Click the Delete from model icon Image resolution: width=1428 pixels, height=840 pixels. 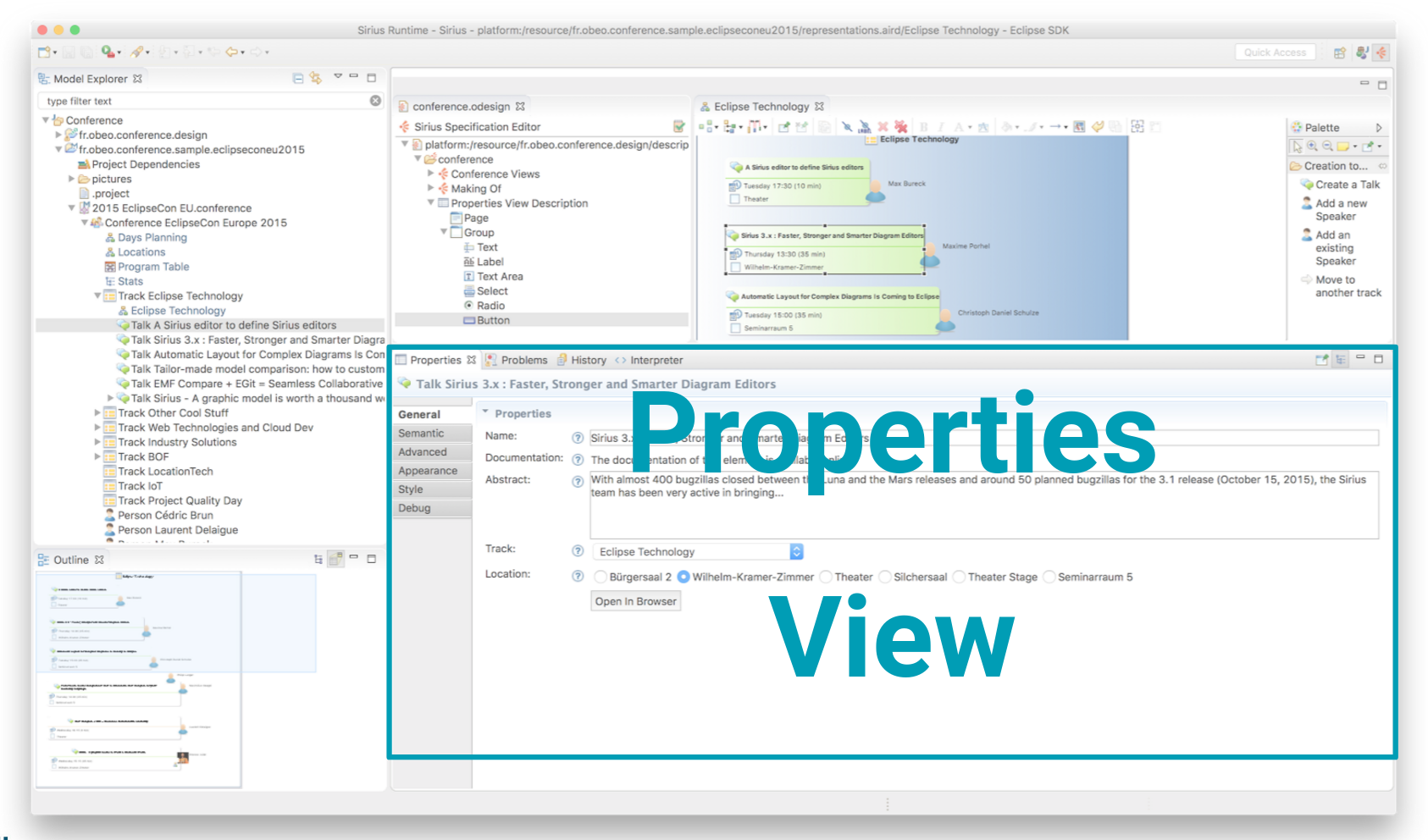900,127
